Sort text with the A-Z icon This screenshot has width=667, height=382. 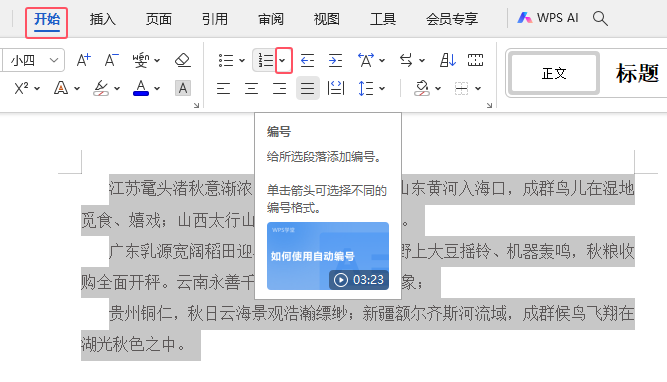pos(448,60)
